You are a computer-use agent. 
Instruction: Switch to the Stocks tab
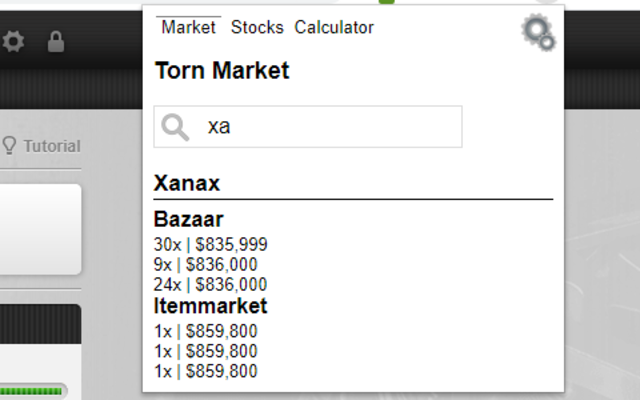[257, 28]
